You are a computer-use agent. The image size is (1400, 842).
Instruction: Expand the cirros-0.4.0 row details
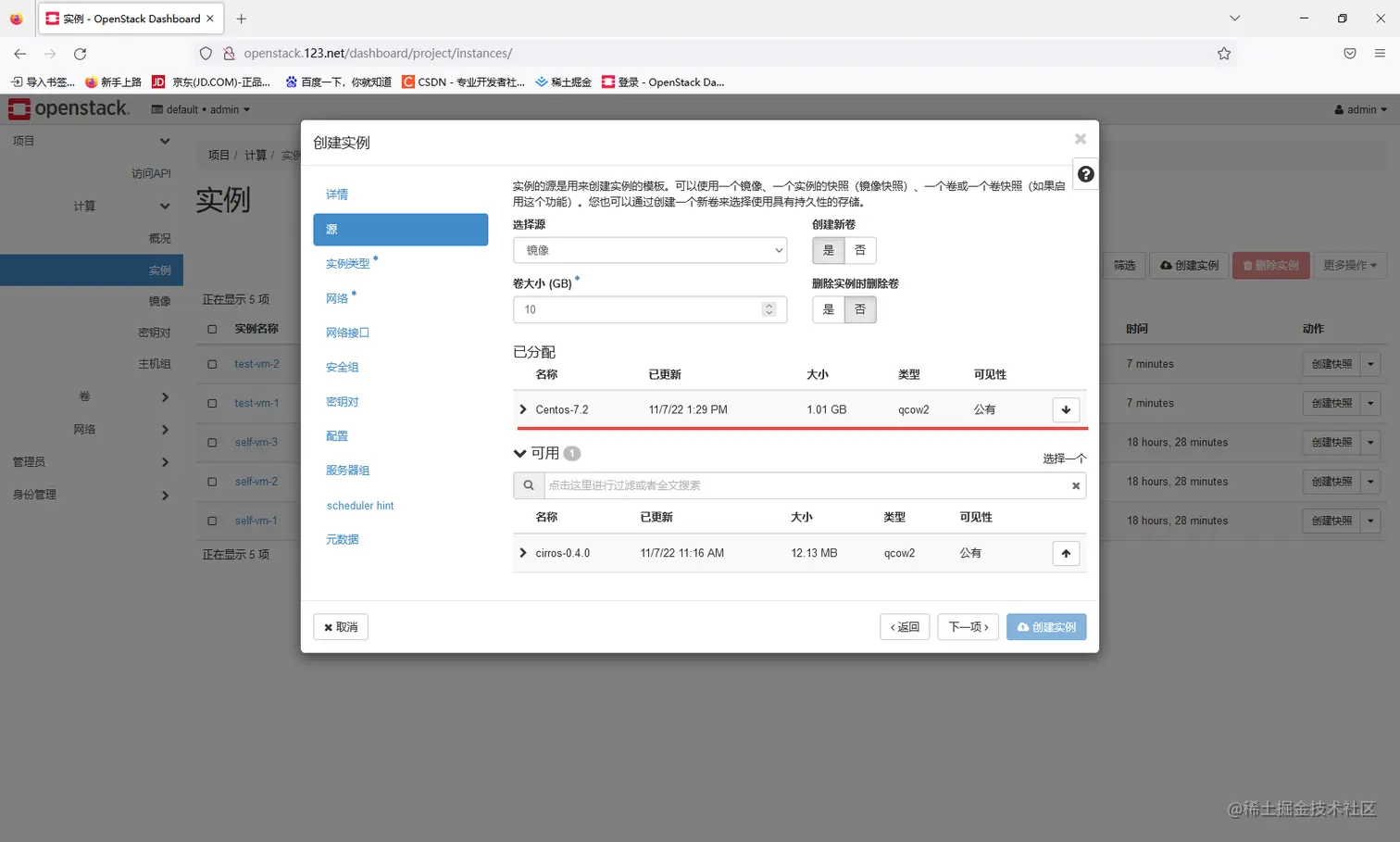point(523,553)
